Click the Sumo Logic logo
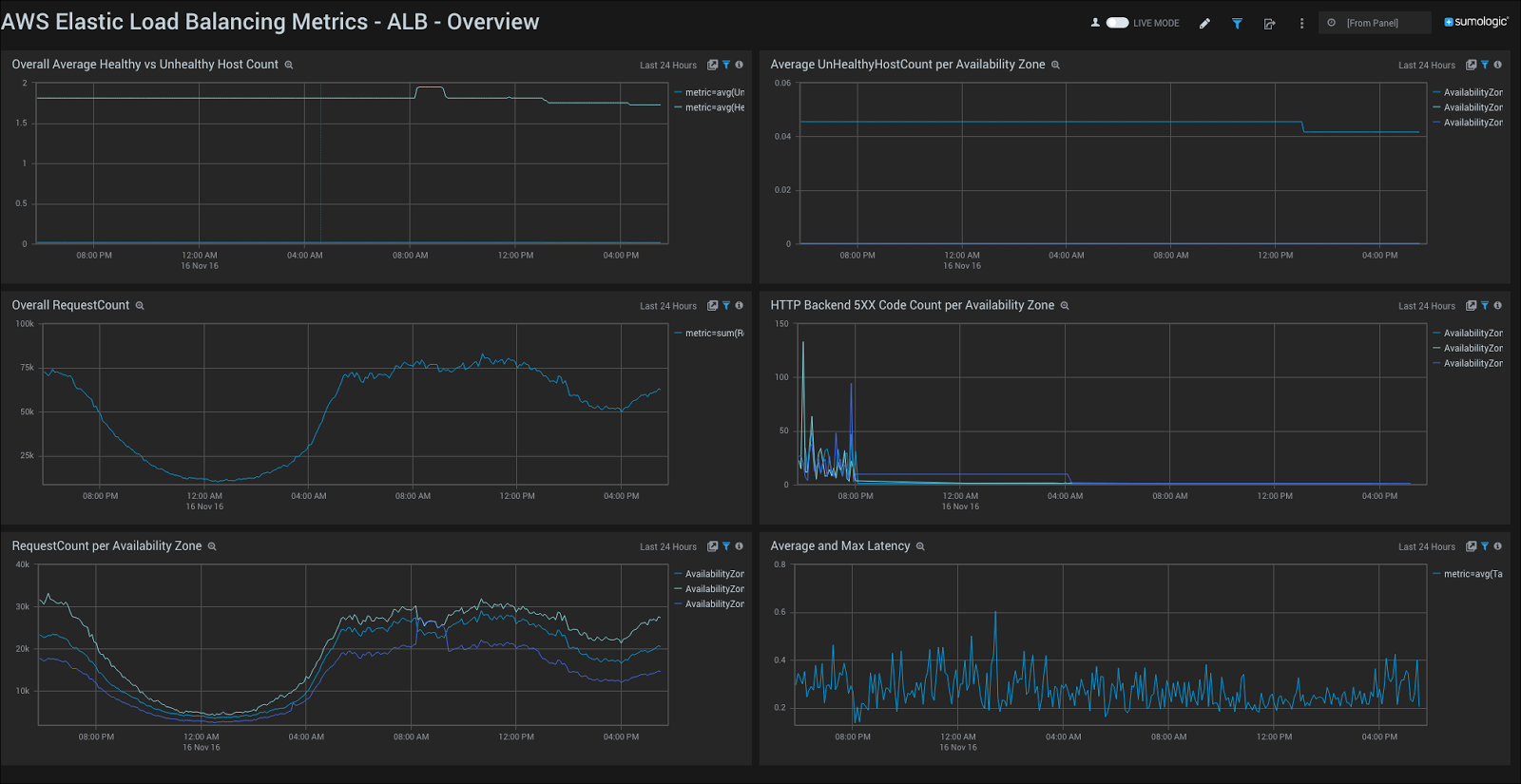Screen dimensions: 1521x784 [x=1475, y=22]
